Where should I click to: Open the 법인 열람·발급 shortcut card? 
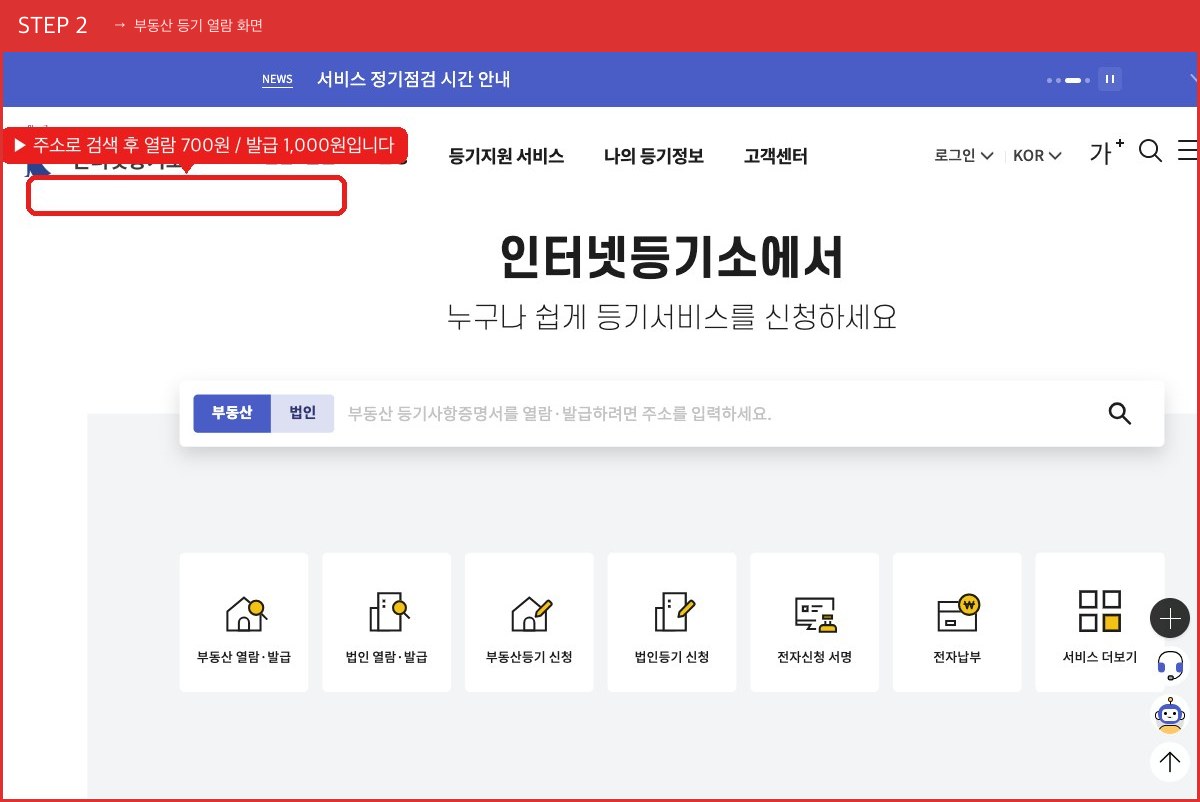(x=386, y=622)
